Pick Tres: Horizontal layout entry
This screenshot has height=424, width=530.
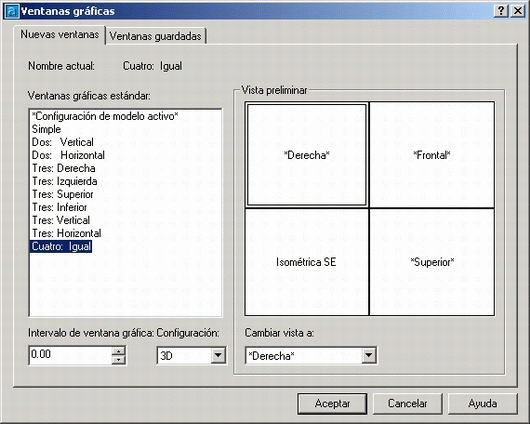(67, 233)
